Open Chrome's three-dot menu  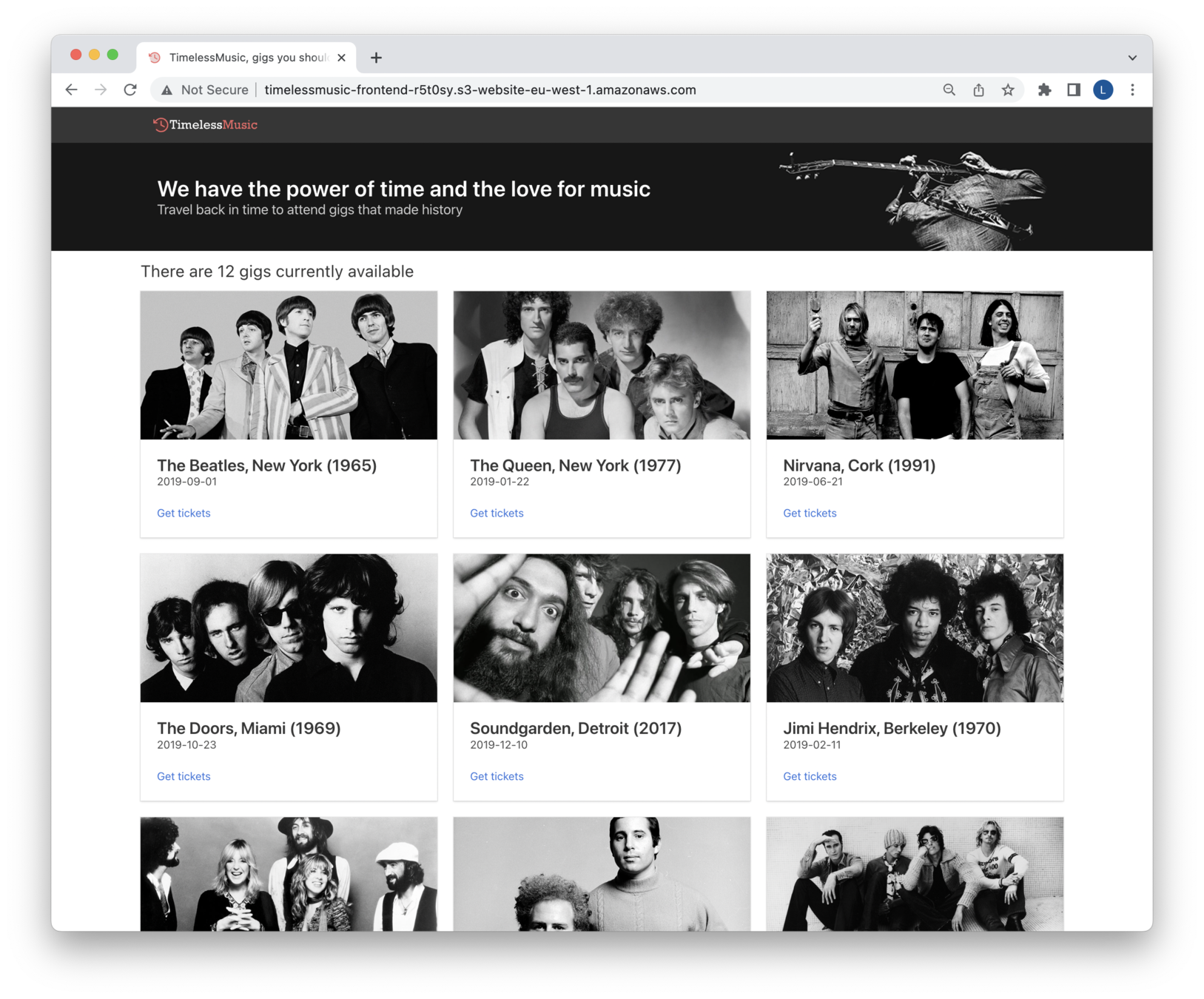point(1132,90)
